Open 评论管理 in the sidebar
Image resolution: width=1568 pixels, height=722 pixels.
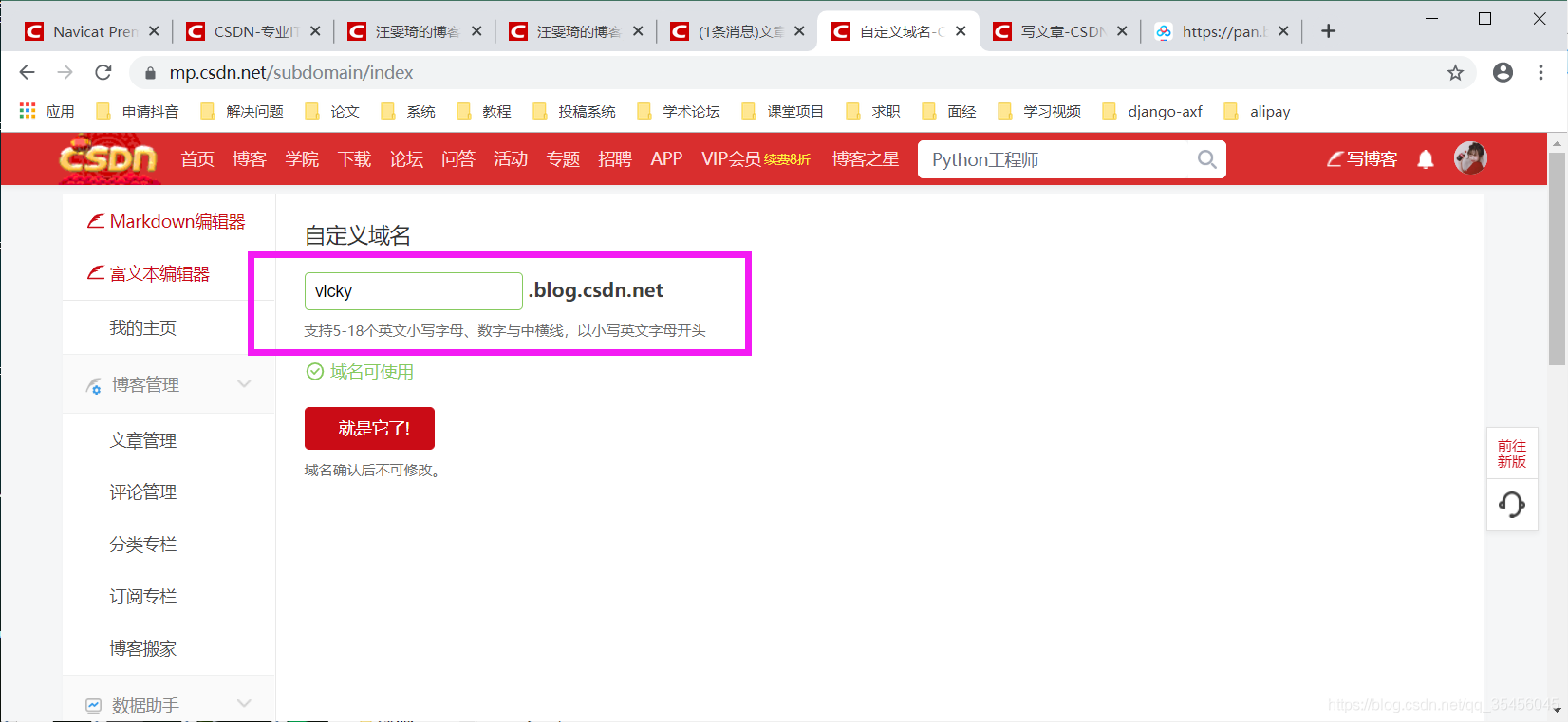coord(142,491)
